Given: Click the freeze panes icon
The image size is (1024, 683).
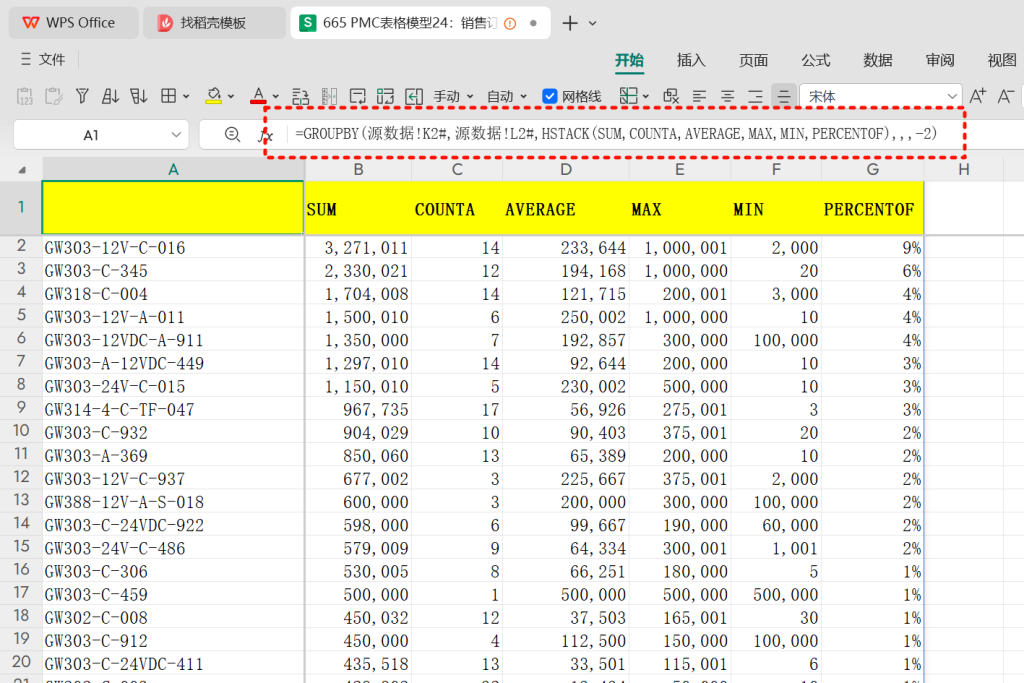Looking at the screenshot, I should pos(628,96).
